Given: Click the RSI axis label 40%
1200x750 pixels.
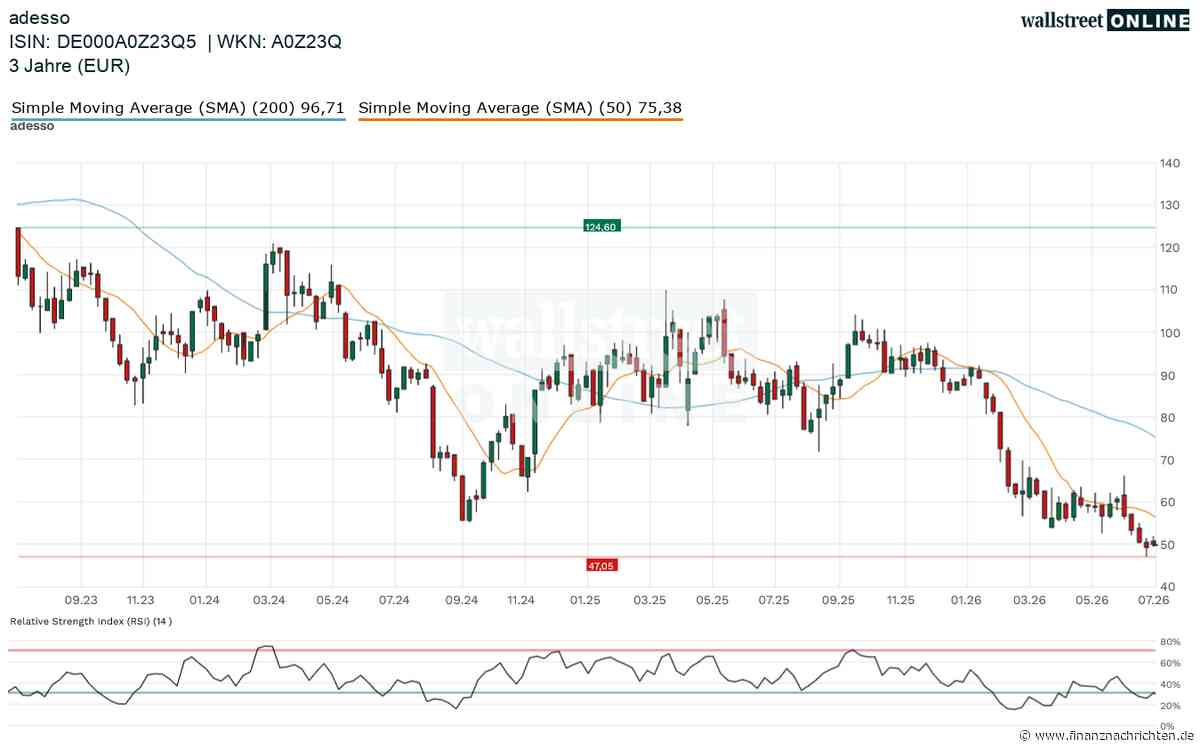Looking at the screenshot, I should (1171, 684).
